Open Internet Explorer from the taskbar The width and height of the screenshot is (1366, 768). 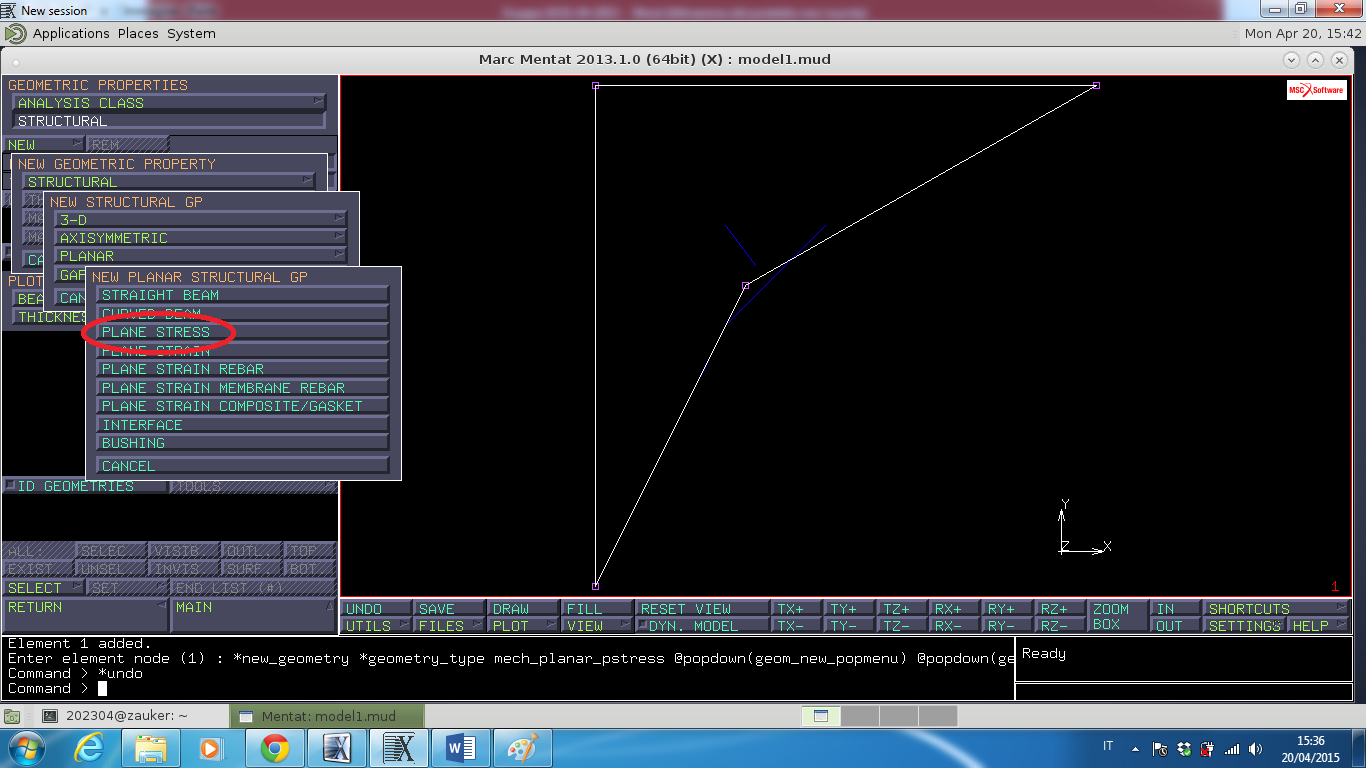pyautogui.click(x=89, y=748)
